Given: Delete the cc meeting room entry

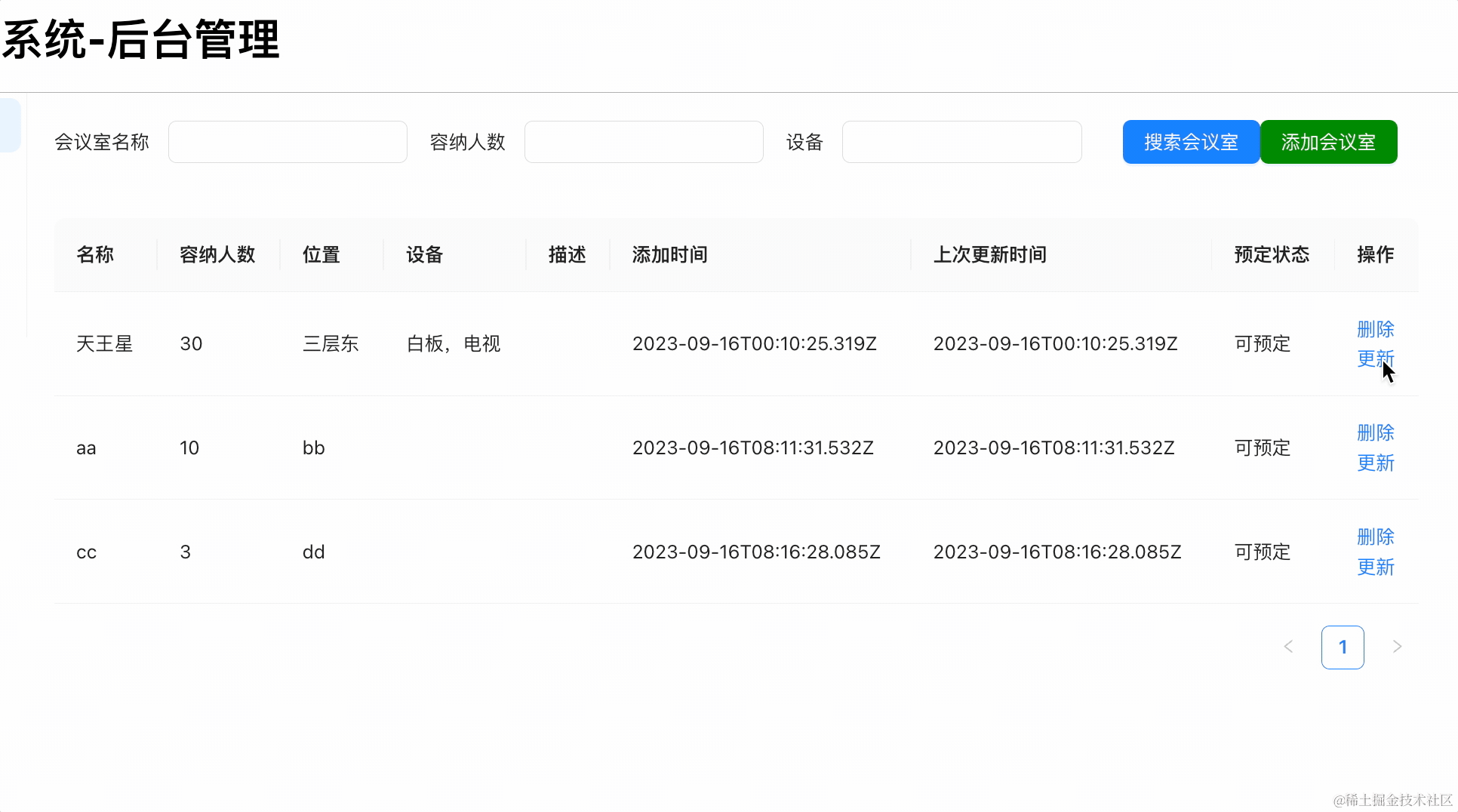Looking at the screenshot, I should click(x=1375, y=537).
